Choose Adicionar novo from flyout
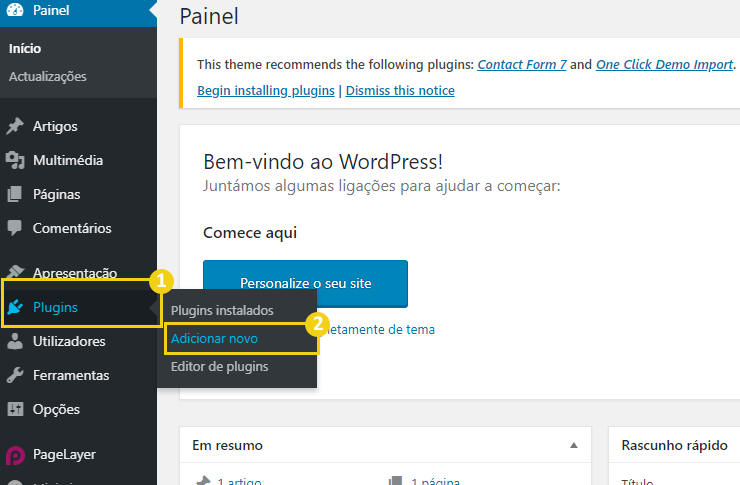Viewport: 740px width, 485px height. pyautogui.click(x=214, y=338)
